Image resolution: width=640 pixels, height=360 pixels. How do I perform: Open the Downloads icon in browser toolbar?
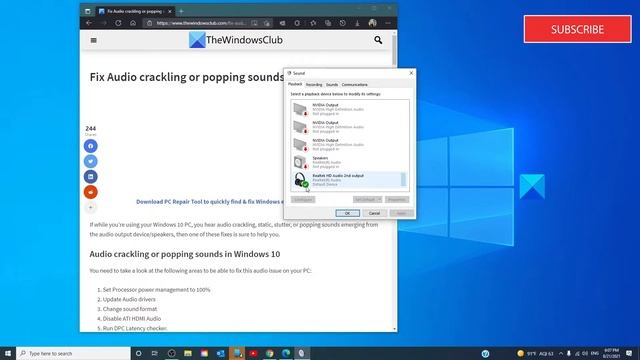[x=357, y=23]
